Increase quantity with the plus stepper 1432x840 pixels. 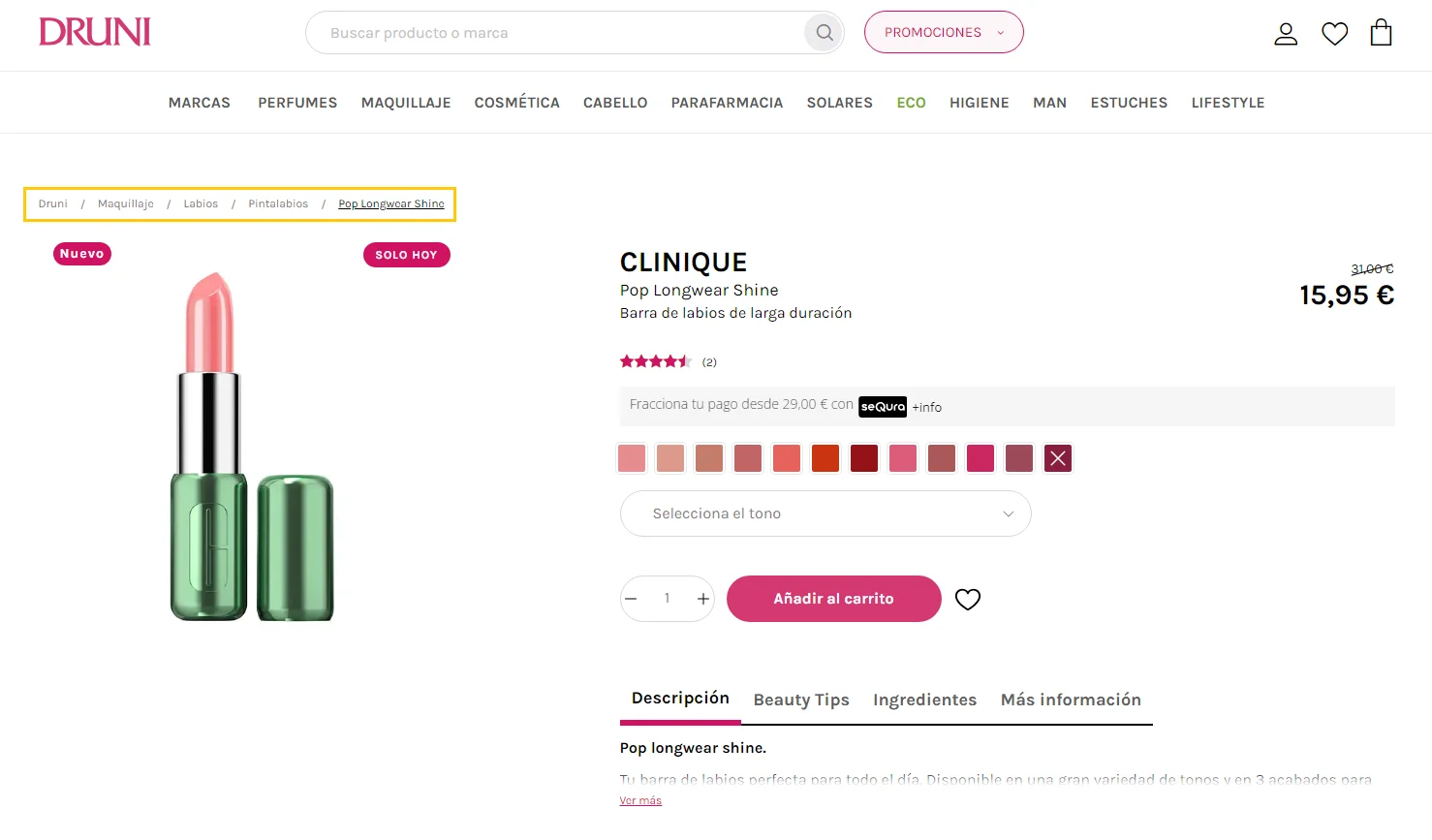(x=702, y=599)
